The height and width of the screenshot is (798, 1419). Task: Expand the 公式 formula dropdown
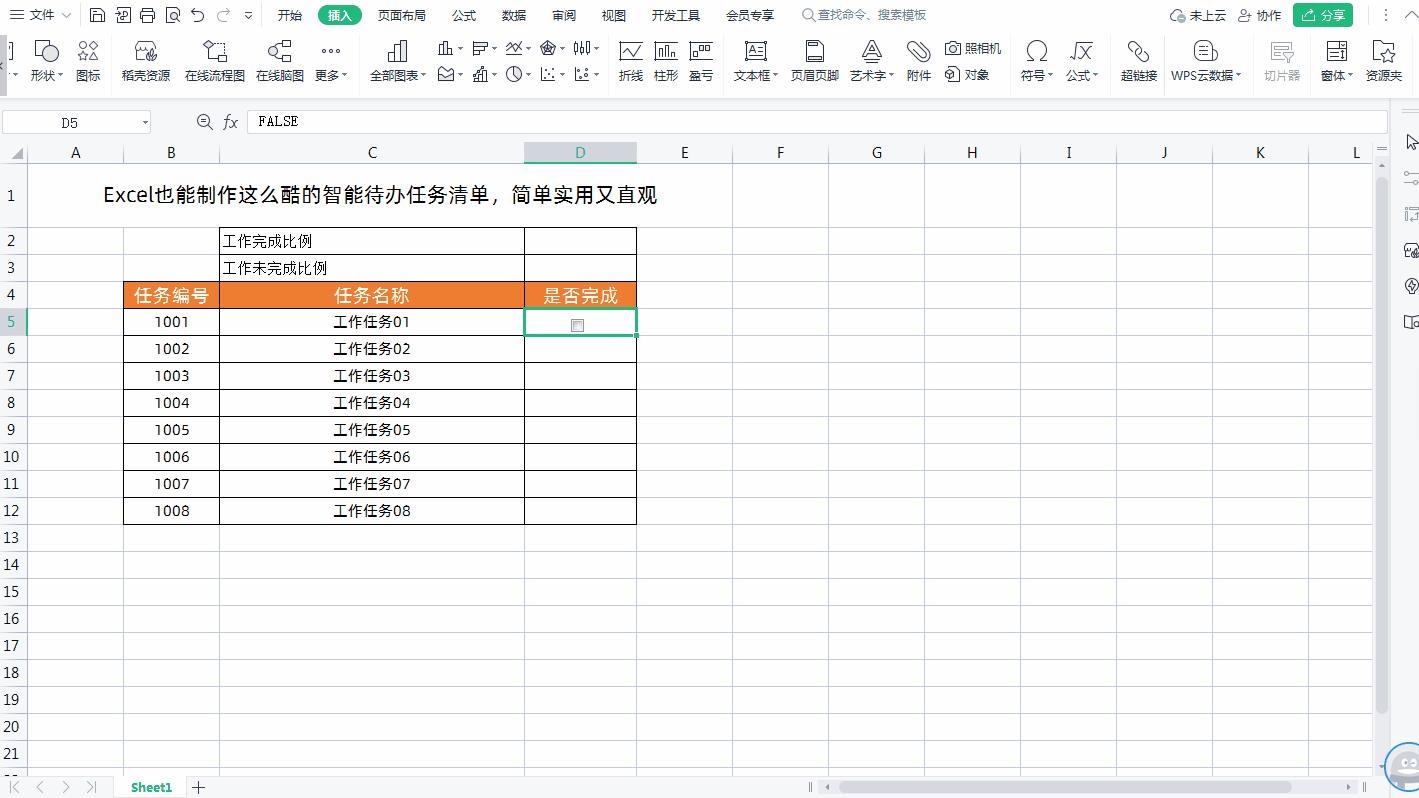click(1081, 60)
